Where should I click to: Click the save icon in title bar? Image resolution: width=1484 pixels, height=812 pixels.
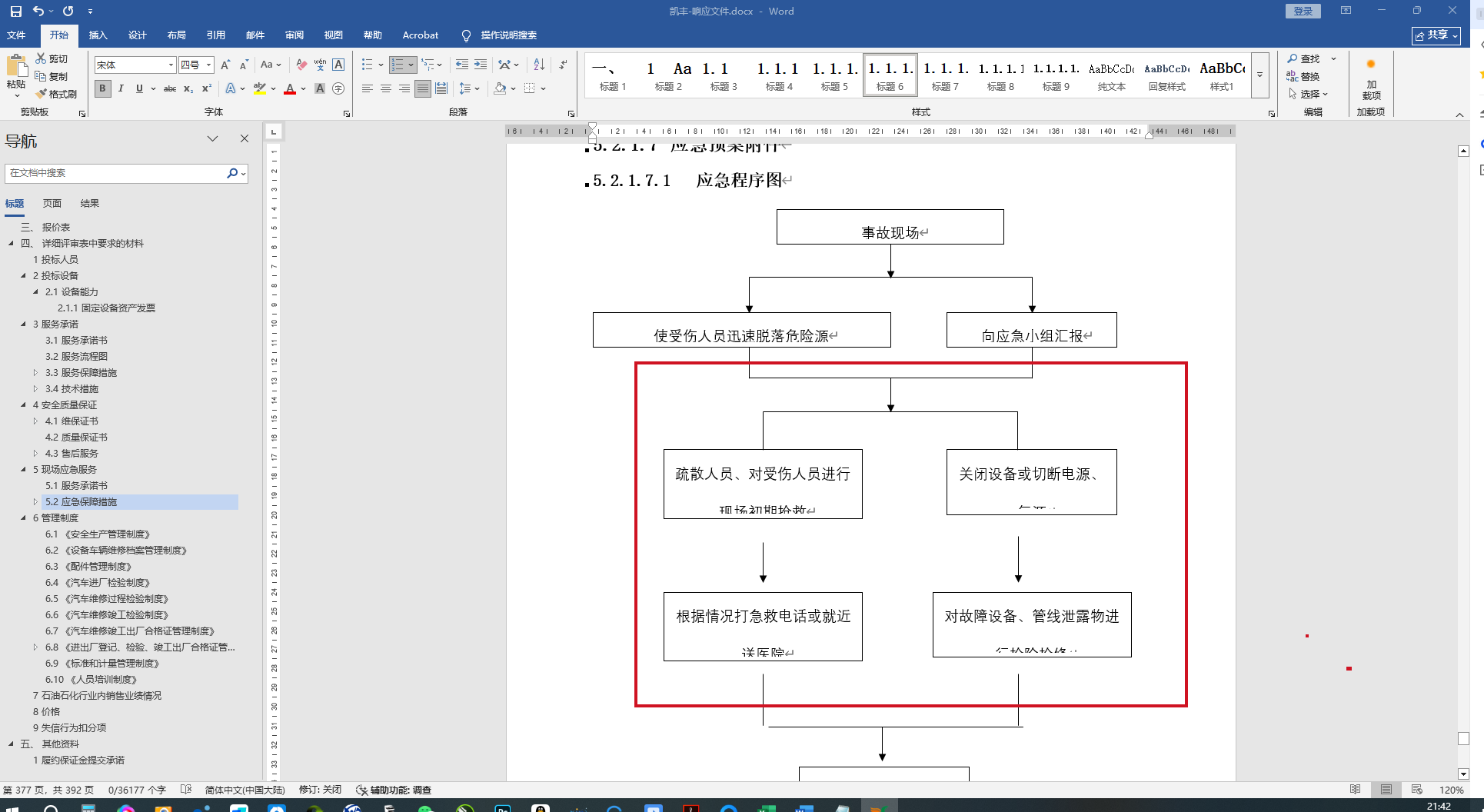coord(16,12)
